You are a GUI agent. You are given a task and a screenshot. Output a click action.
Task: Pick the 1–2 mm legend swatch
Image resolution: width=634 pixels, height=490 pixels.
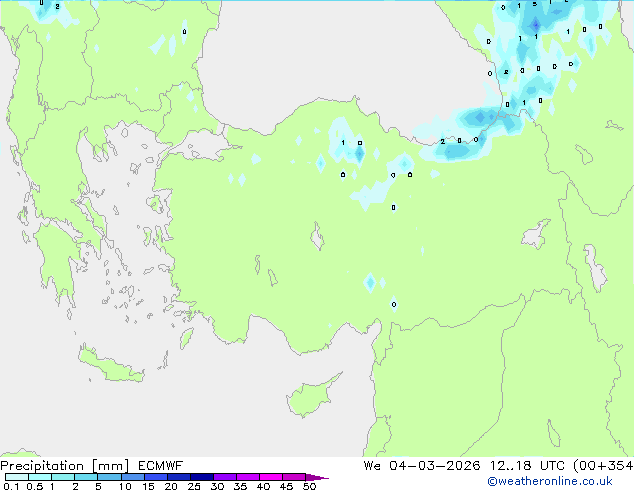63,477
